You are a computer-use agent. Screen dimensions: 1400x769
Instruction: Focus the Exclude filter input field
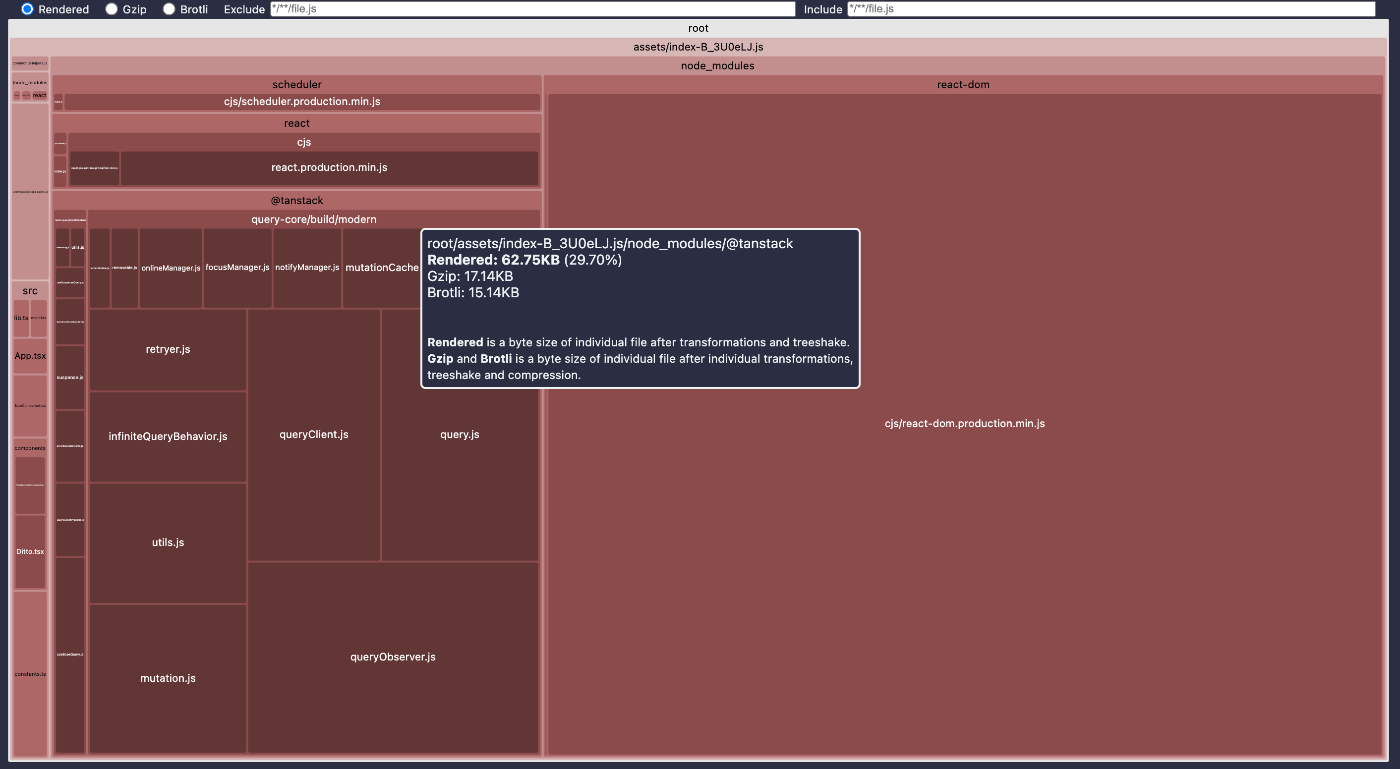pyautogui.click(x=533, y=9)
